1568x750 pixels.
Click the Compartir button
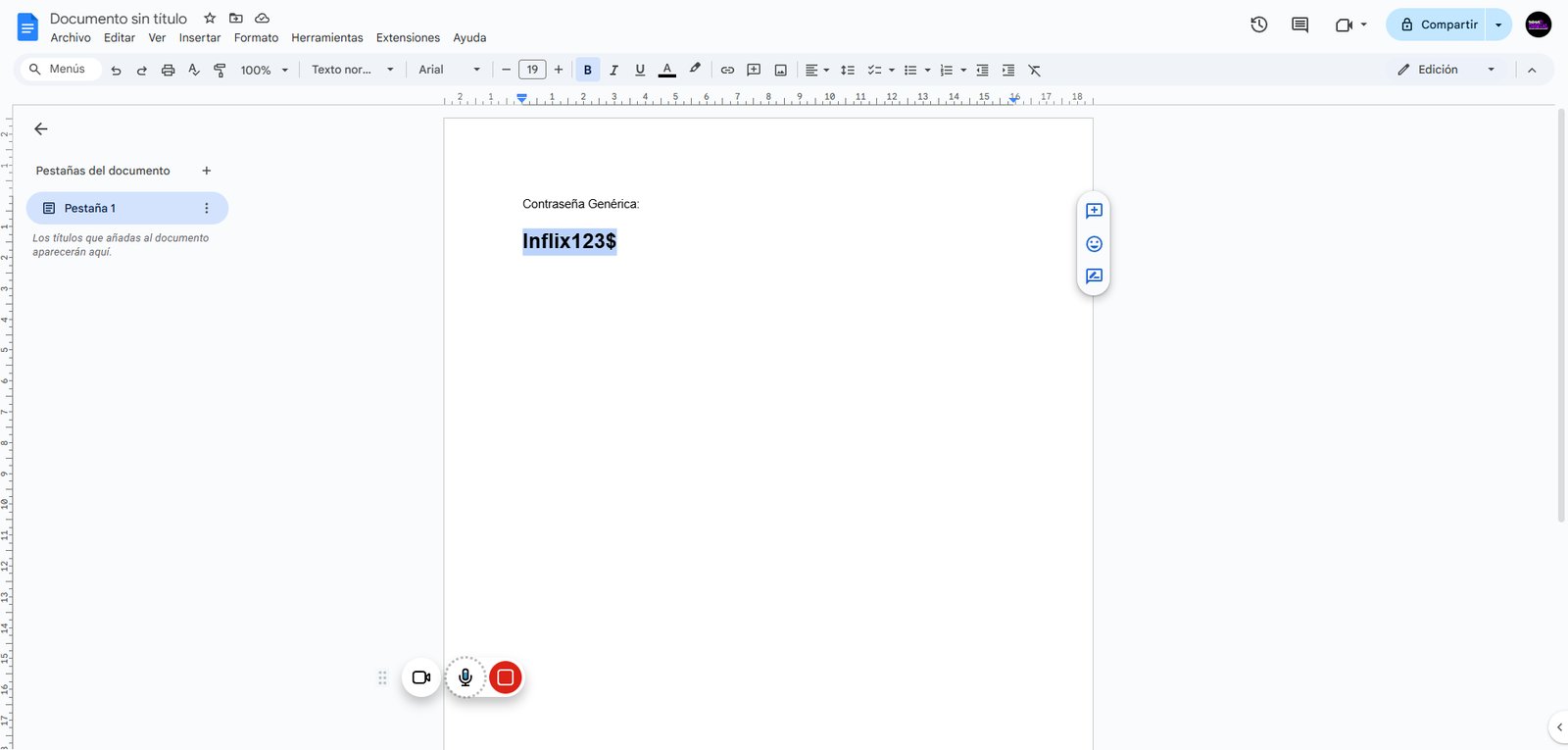1437,25
